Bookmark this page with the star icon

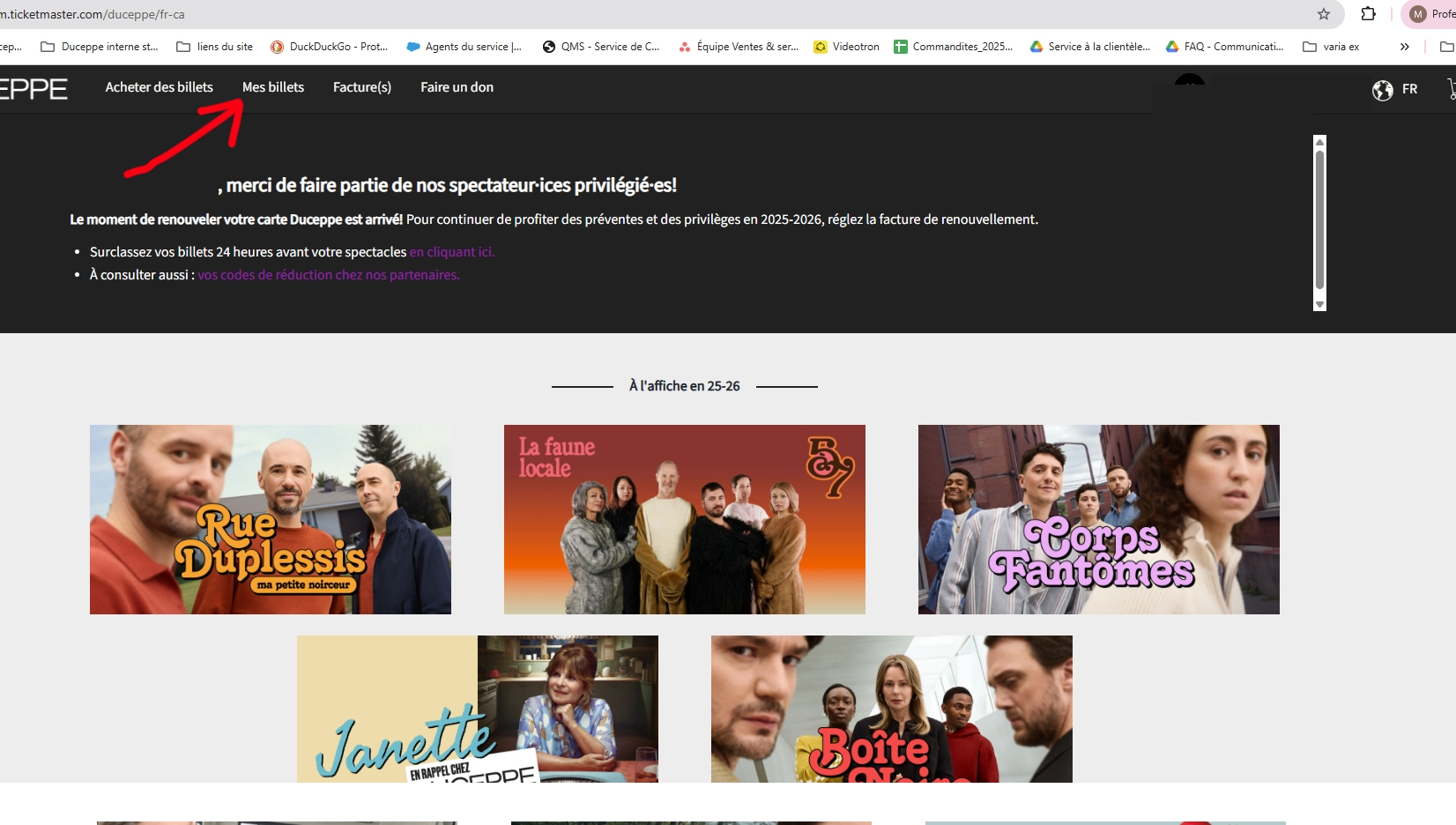[x=1323, y=14]
